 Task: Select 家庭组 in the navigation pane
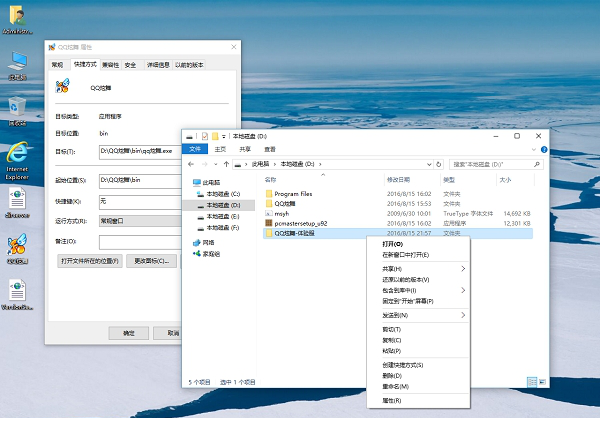tap(206, 254)
